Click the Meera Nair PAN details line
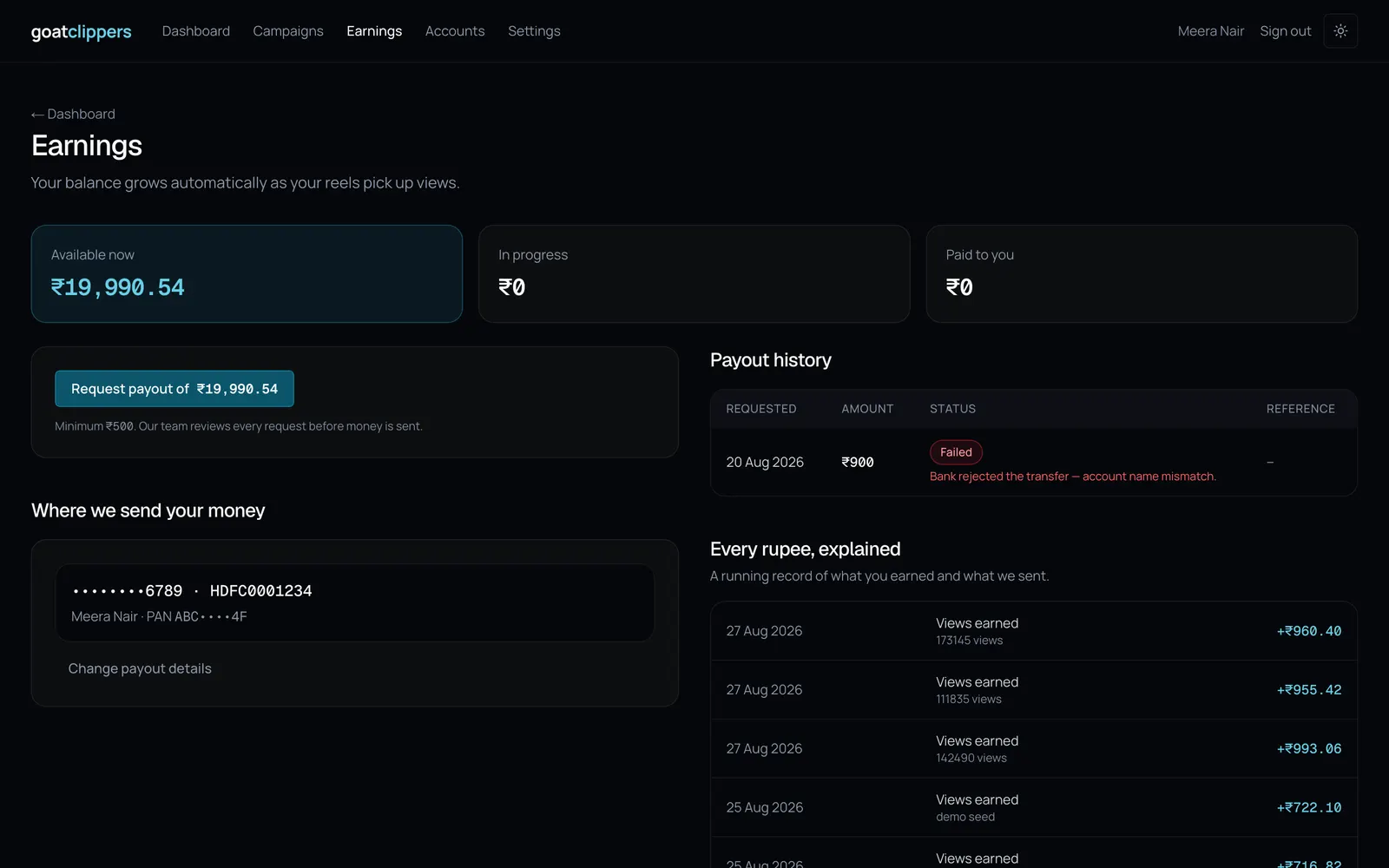The width and height of the screenshot is (1389, 868). 159,616
